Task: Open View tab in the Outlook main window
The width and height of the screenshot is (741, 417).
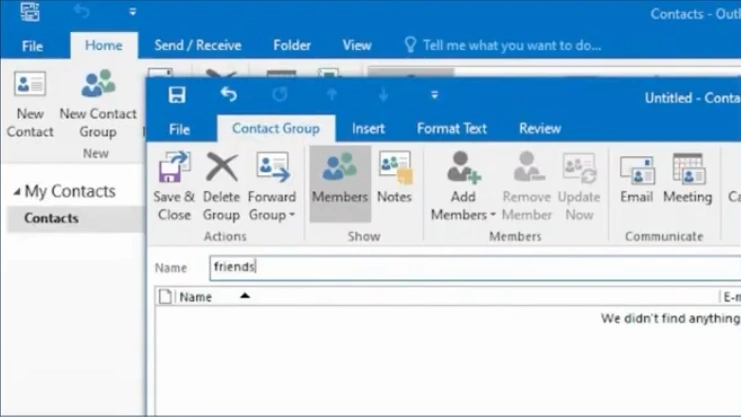Action: pyautogui.click(x=357, y=45)
